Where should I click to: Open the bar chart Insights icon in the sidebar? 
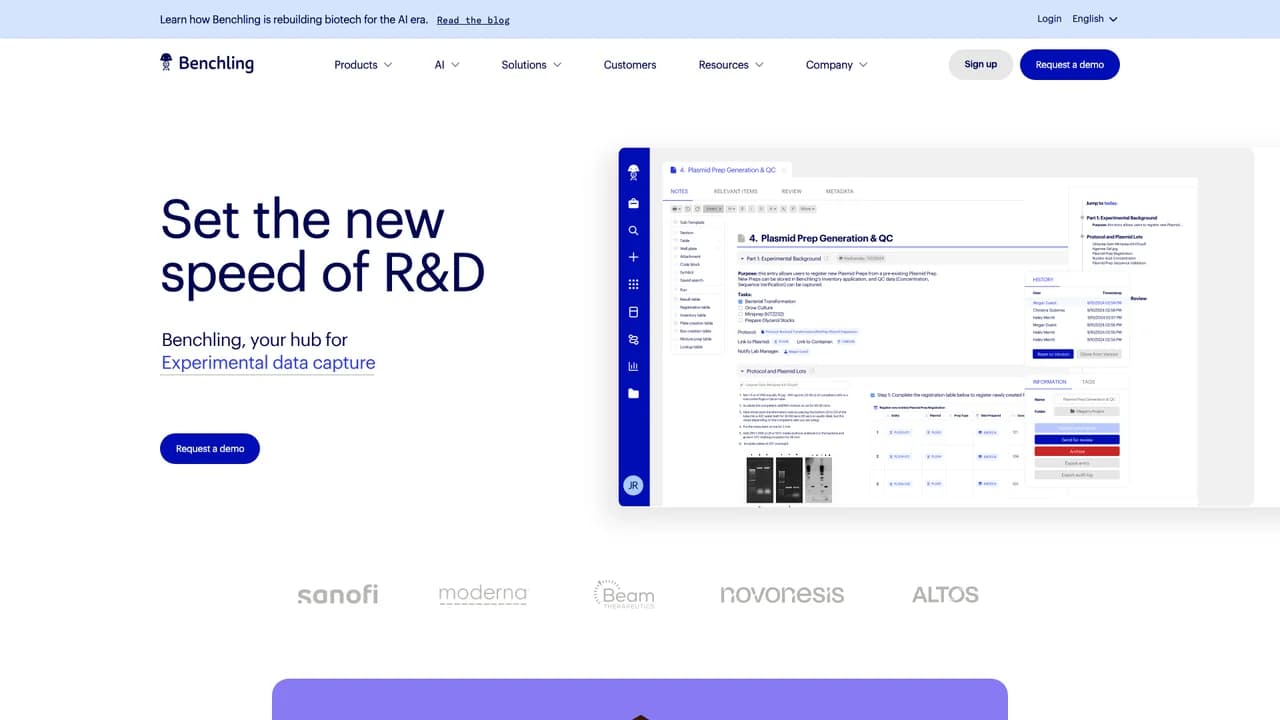633,366
